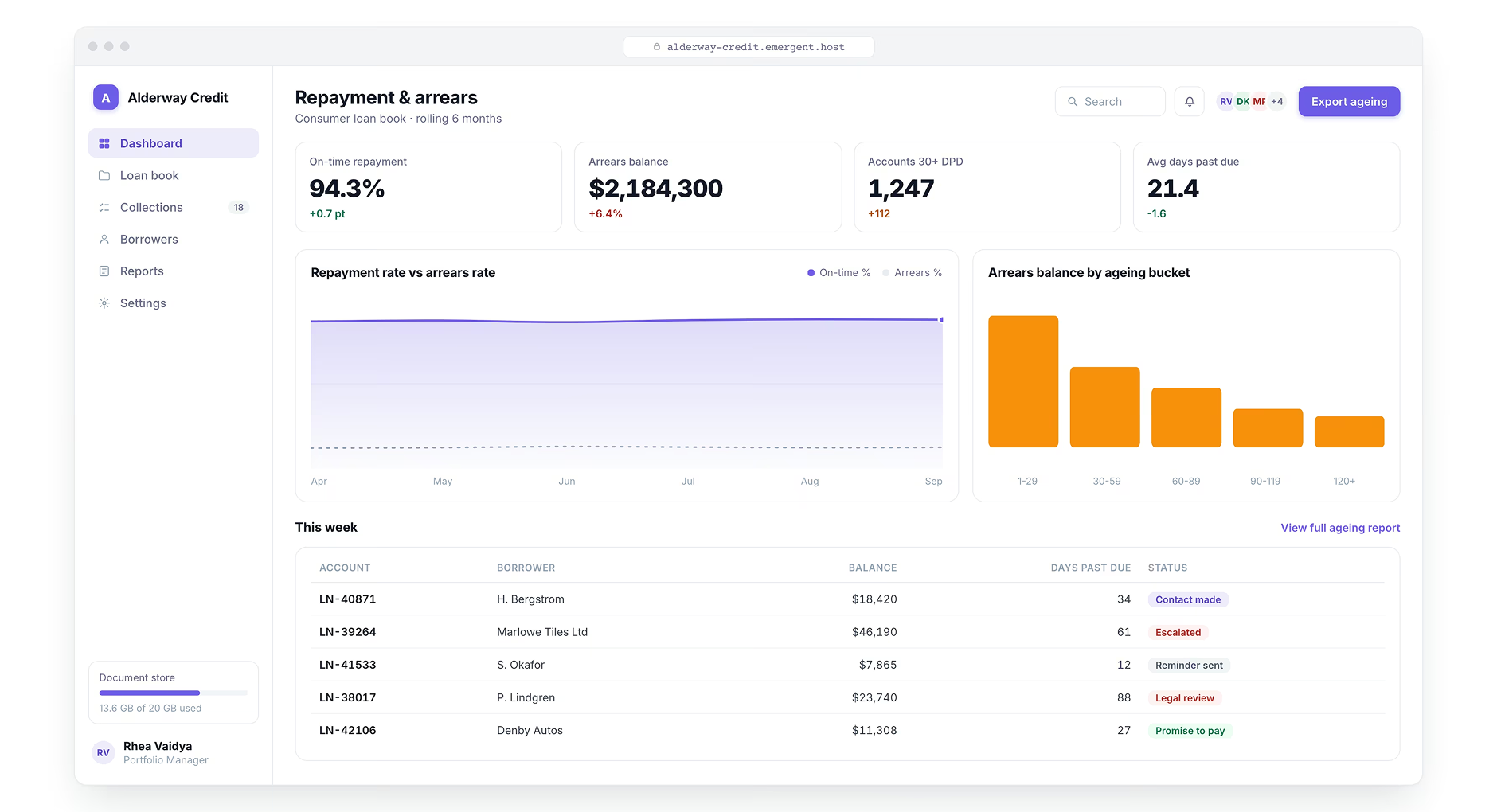Open Rhea Vaidya's profile name

pos(158,746)
